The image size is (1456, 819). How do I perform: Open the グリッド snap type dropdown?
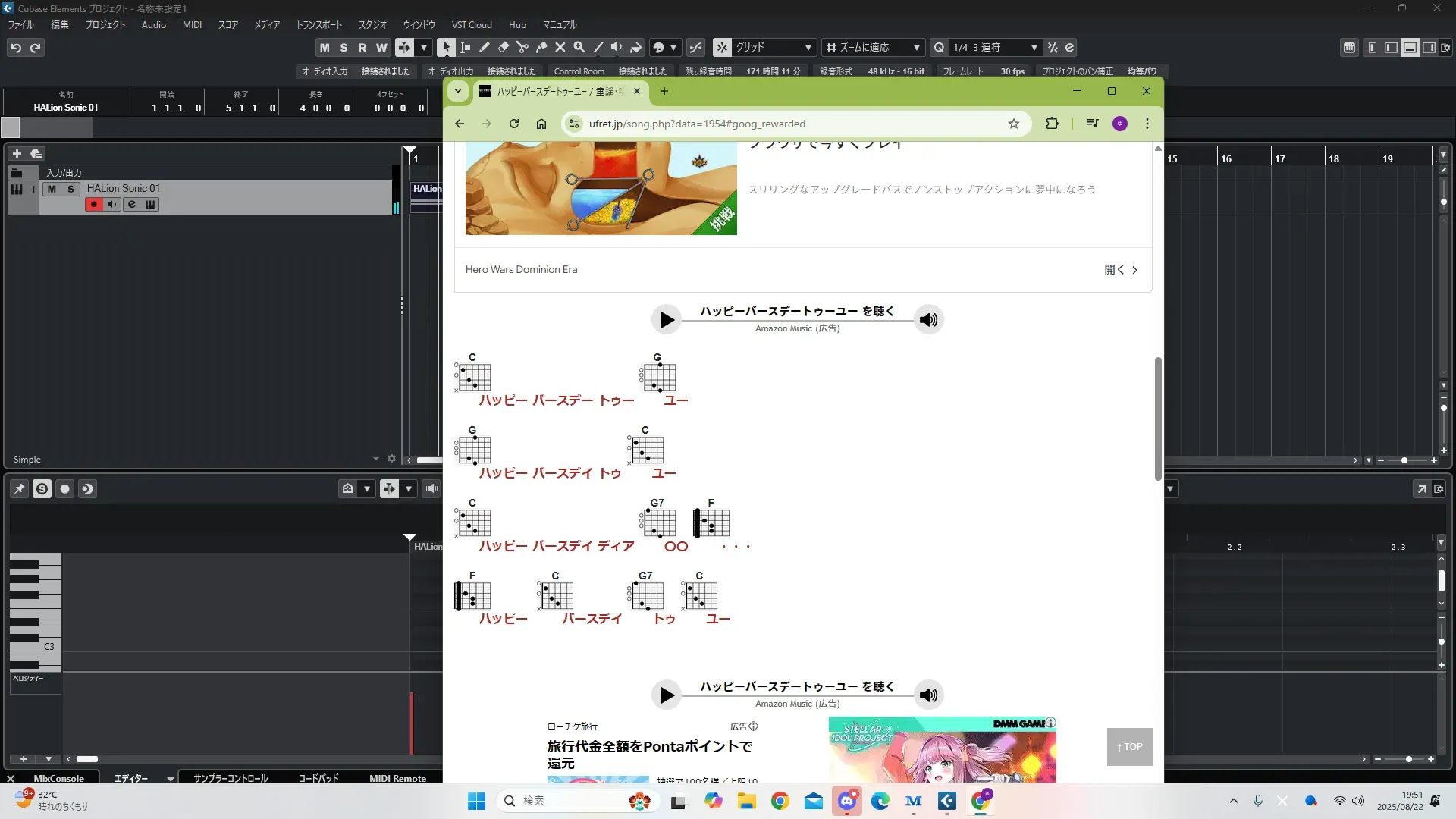pos(808,47)
